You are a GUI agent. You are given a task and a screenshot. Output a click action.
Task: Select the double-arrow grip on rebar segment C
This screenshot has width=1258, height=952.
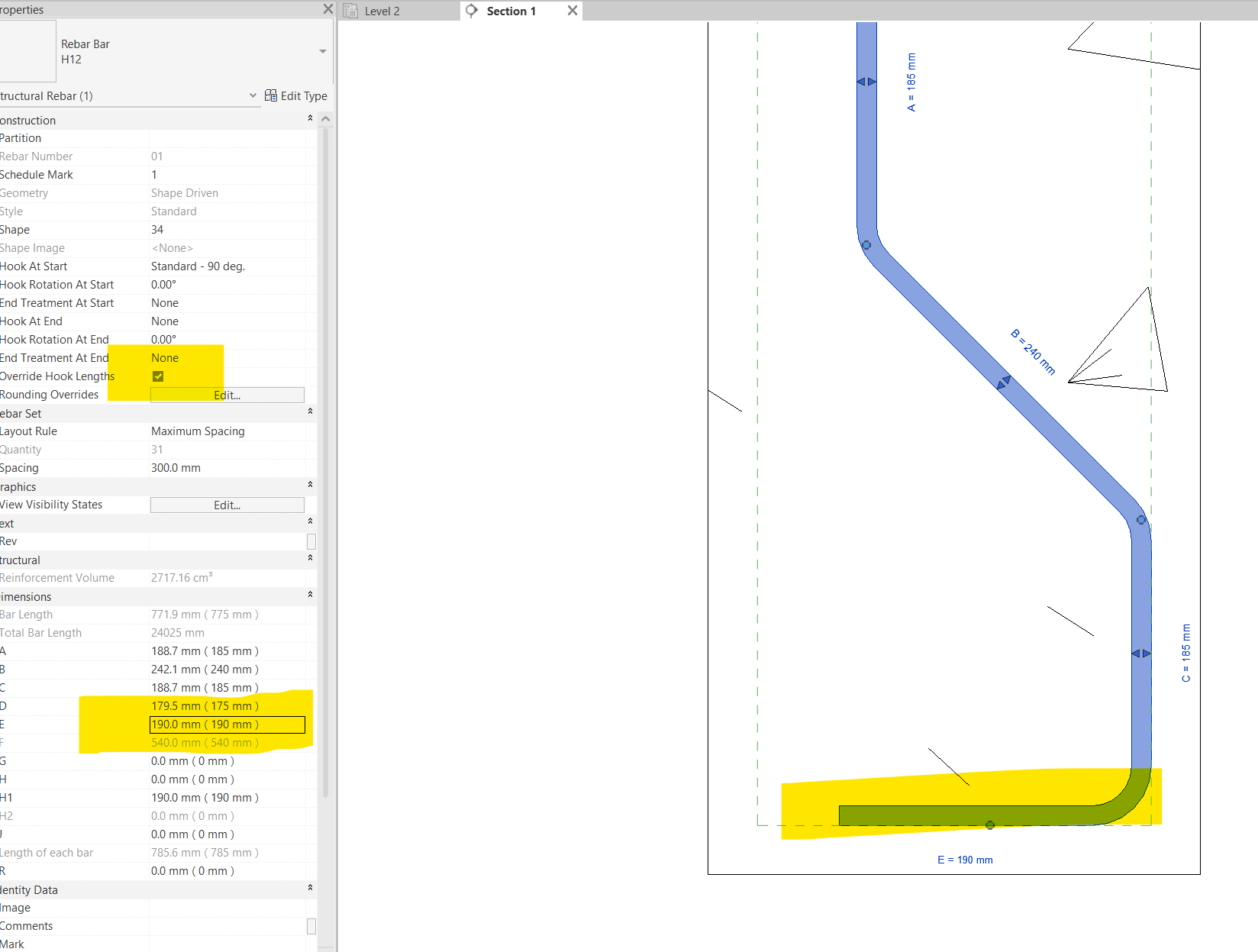click(x=1142, y=653)
